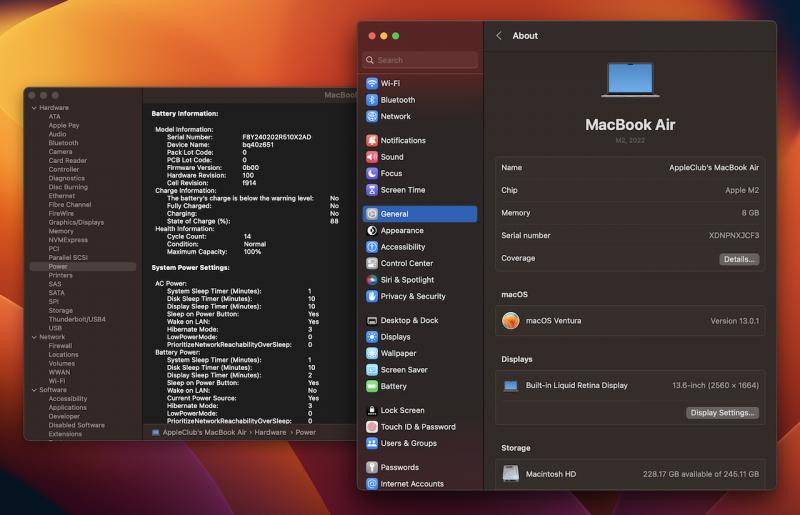The width and height of the screenshot is (800, 515).
Task: Click the Cycle Count value 14
Action: (247, 237)
